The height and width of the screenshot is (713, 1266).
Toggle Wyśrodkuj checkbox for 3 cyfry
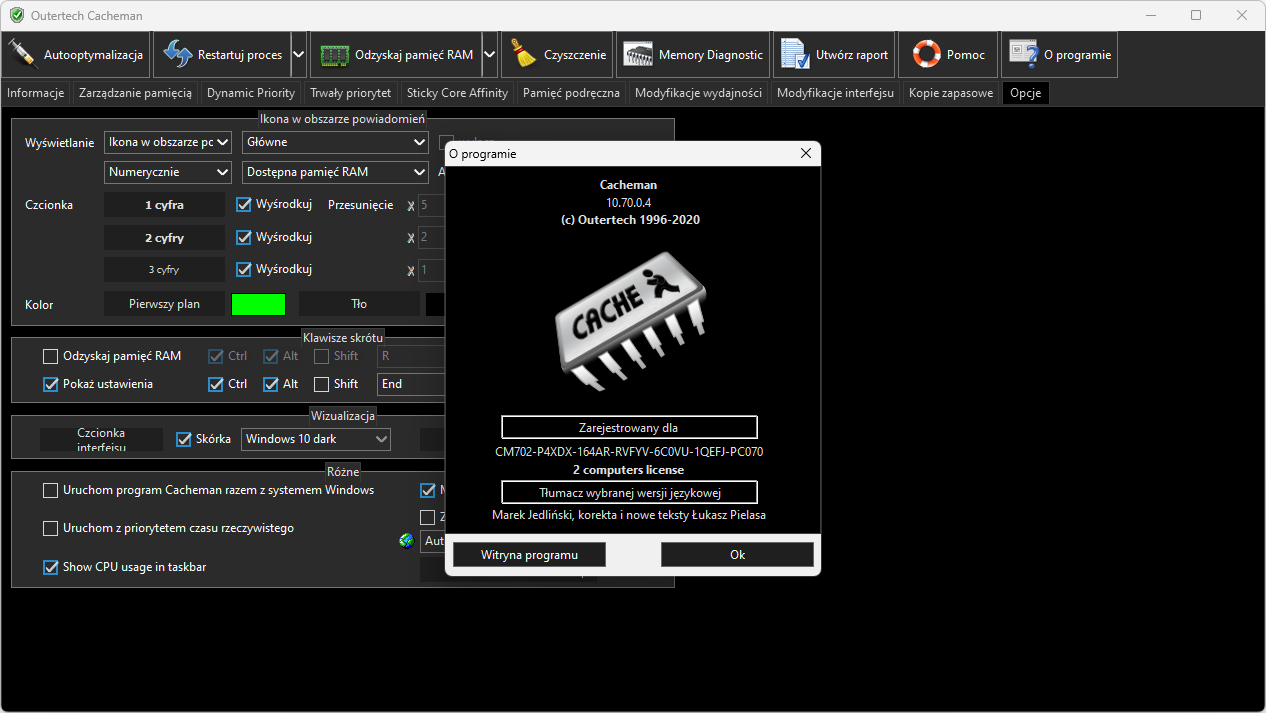point(243,269)
